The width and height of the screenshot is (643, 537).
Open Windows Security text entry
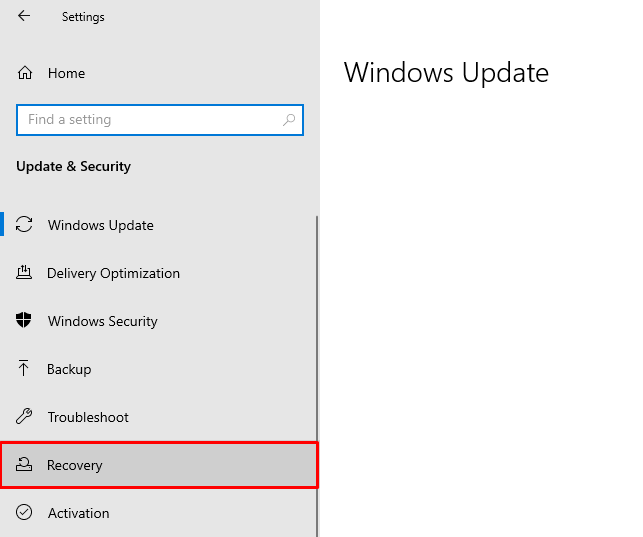(x=103, y=321)
